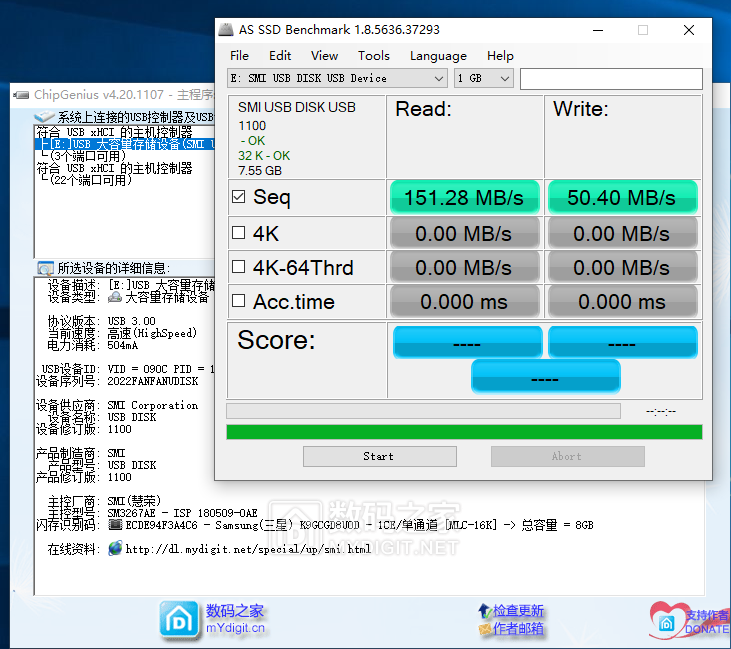Enable the 4K benchmark checkbox
This screenshot has height=649, width=731.
pyautogui.click(x=238, y=232)
